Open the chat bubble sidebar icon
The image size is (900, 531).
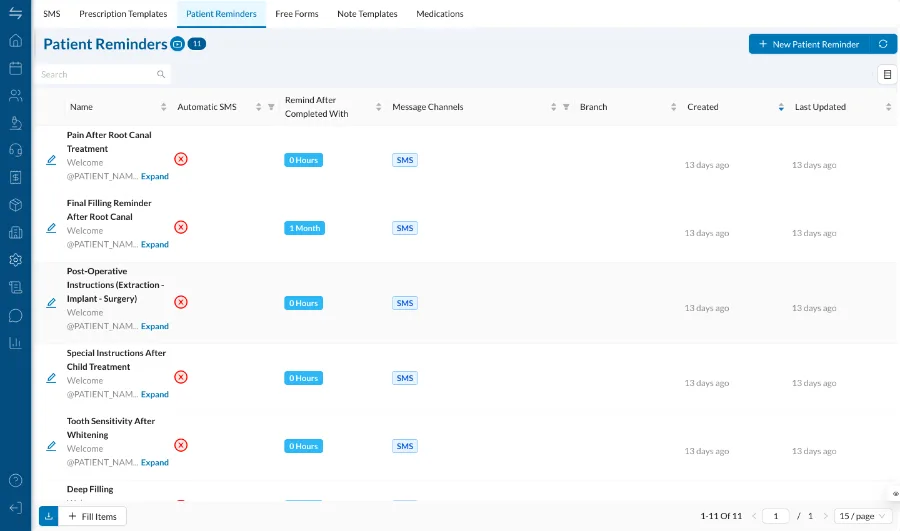[x=15, y=315]
